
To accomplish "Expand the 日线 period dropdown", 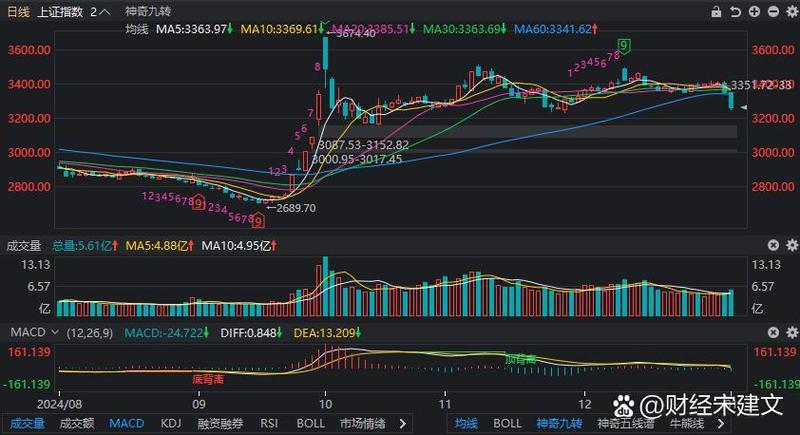I will (19, 12).
